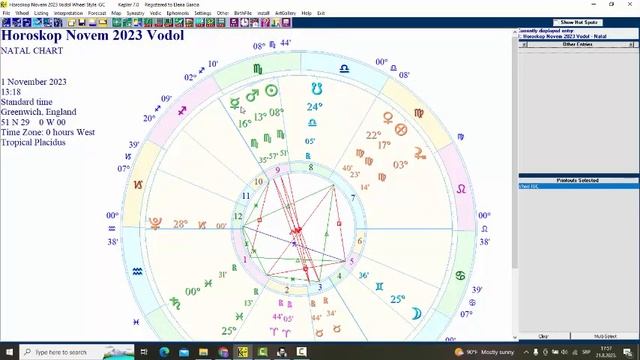Click the Horoskop Novem 2023 Vodol chart title
The width and height of the screenshot is (640, 360).
click(93, 36)
